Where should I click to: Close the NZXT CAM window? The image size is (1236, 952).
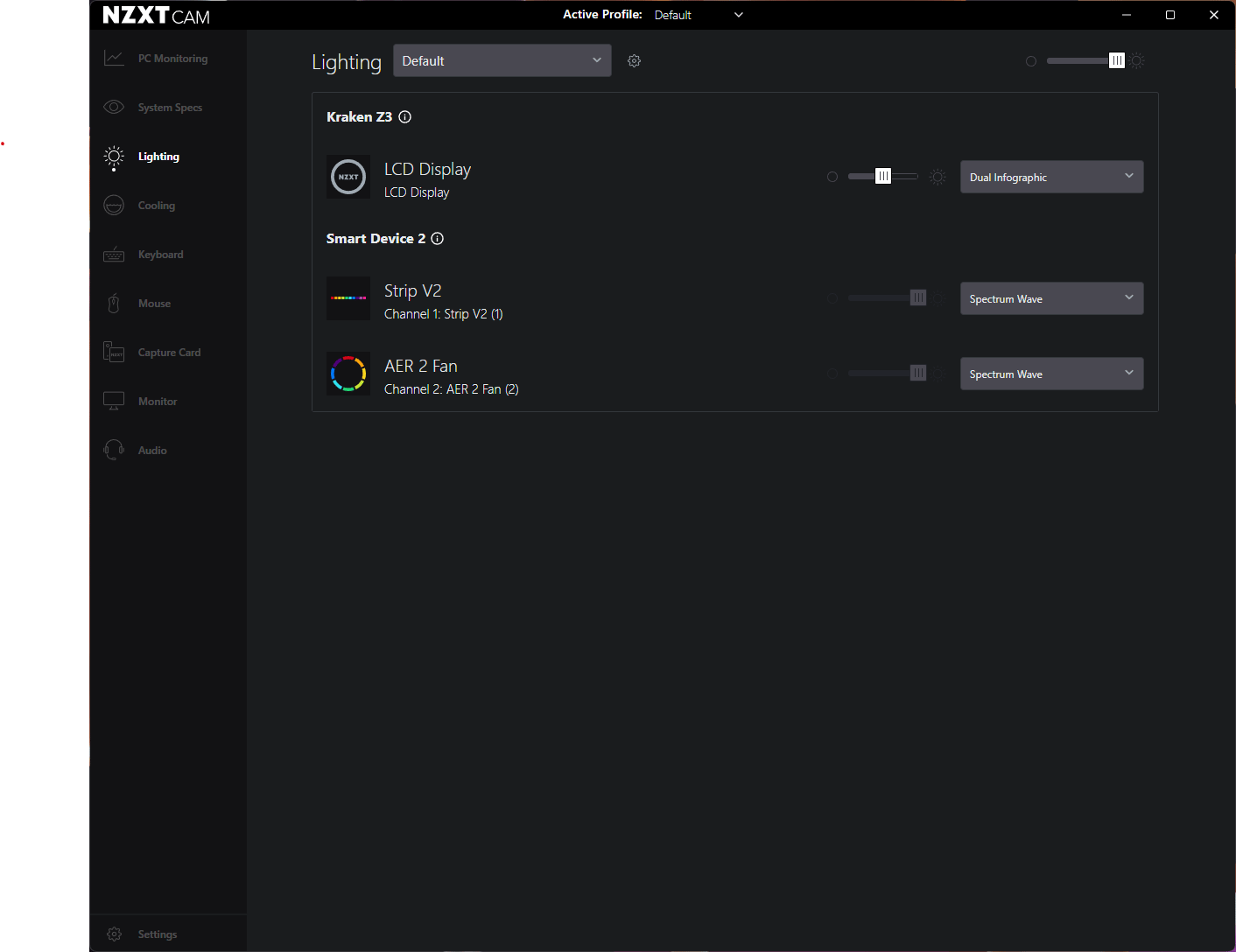pyautogui.click(x=1214, y=15)
